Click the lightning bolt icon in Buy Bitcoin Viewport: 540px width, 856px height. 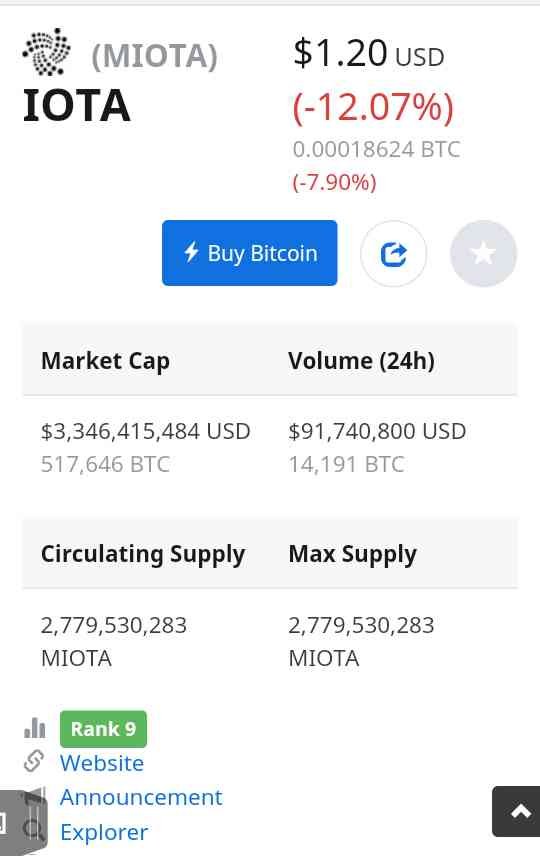(191, 252)
